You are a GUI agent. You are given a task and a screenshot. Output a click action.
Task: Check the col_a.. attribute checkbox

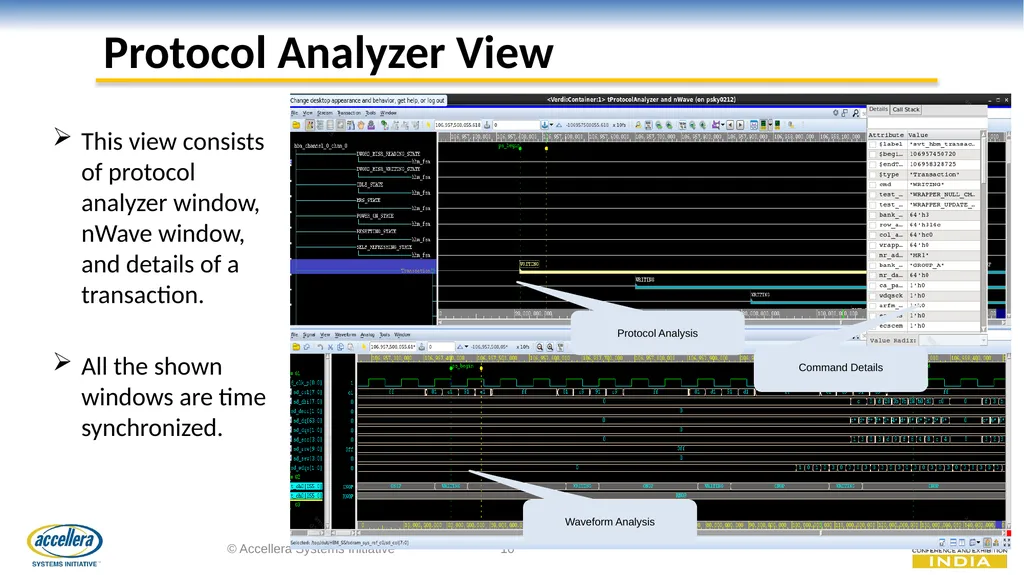click(873, 235)
